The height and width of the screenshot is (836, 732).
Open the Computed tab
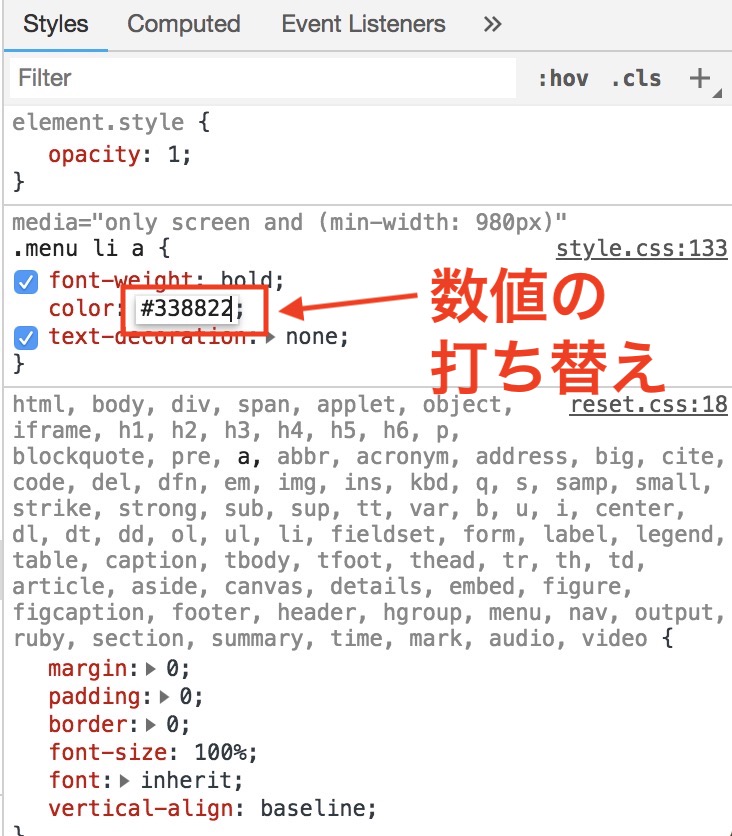pos(183,24)
